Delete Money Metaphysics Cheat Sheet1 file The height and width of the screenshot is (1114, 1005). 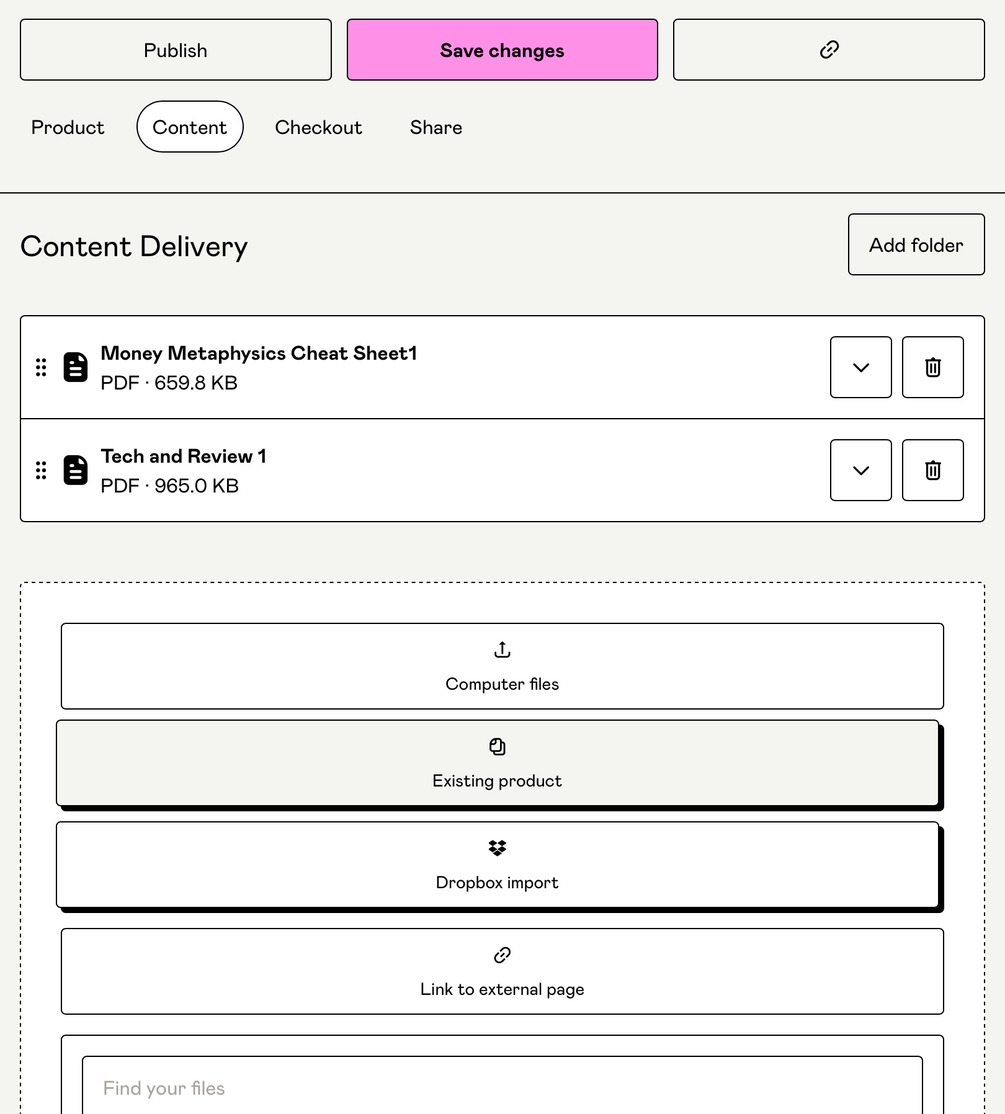932,367
